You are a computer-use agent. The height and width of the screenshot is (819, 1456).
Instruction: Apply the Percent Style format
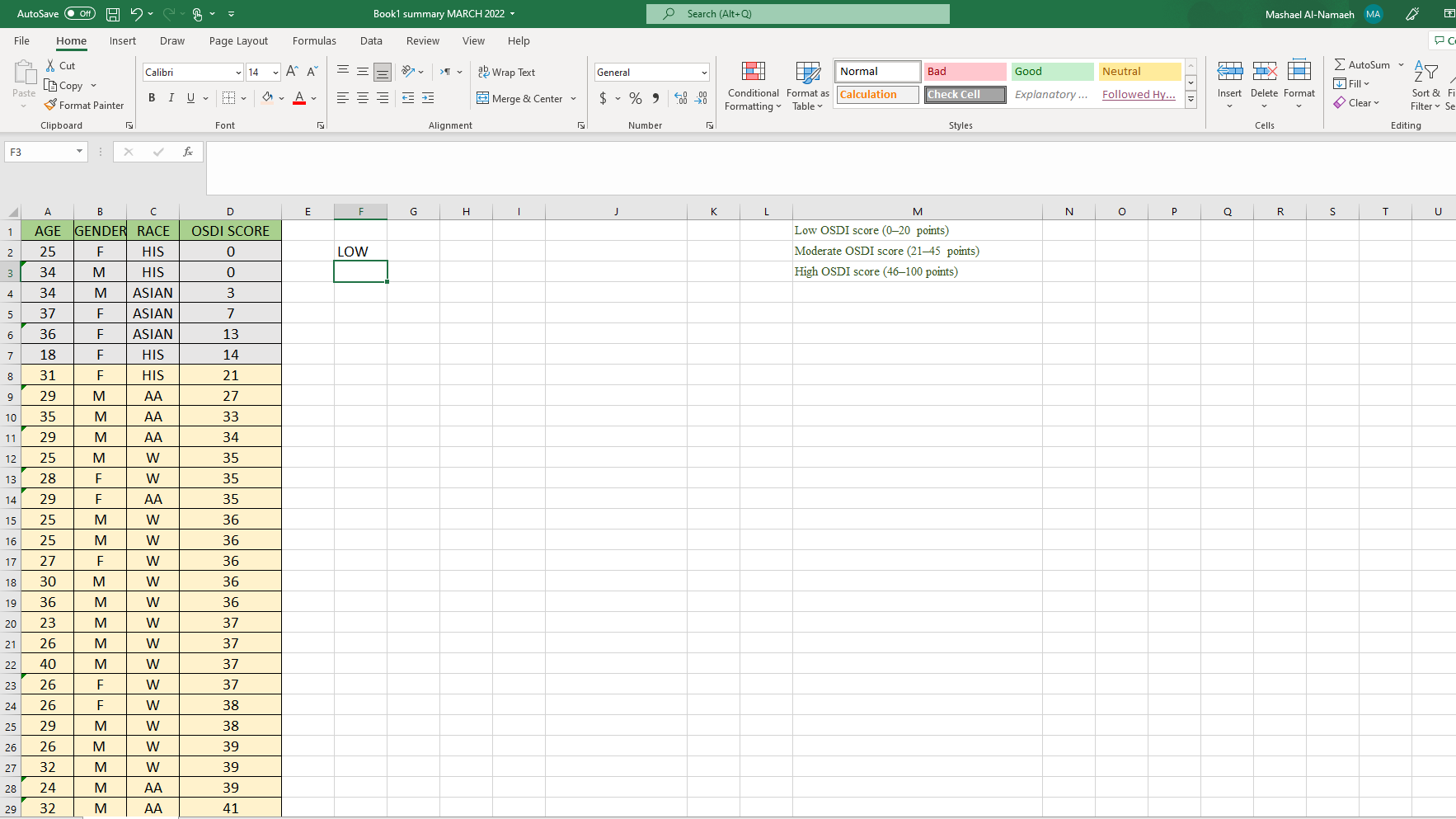click(x=636, y=98)
